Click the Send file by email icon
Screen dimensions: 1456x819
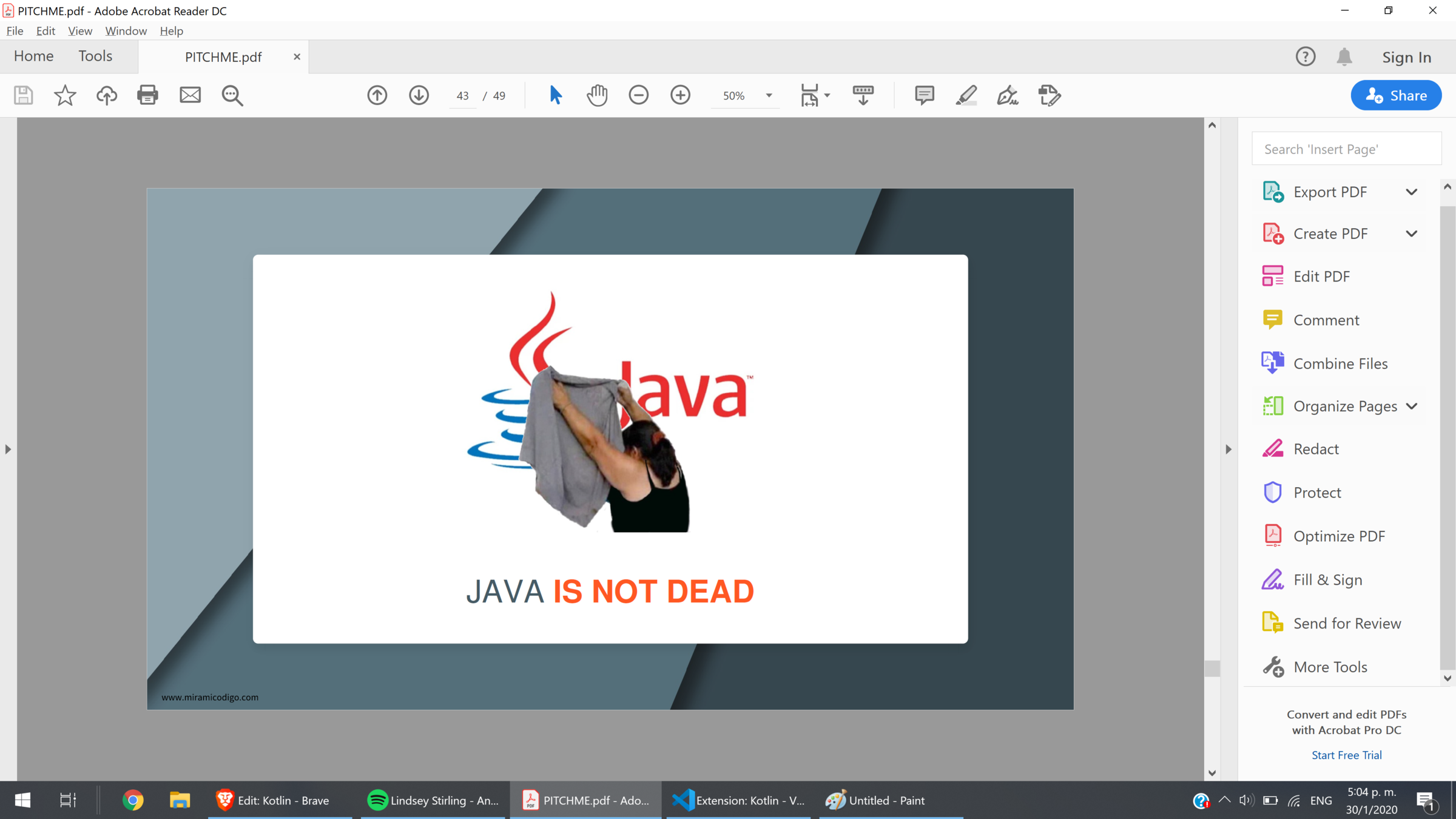(x=190, y=95)
